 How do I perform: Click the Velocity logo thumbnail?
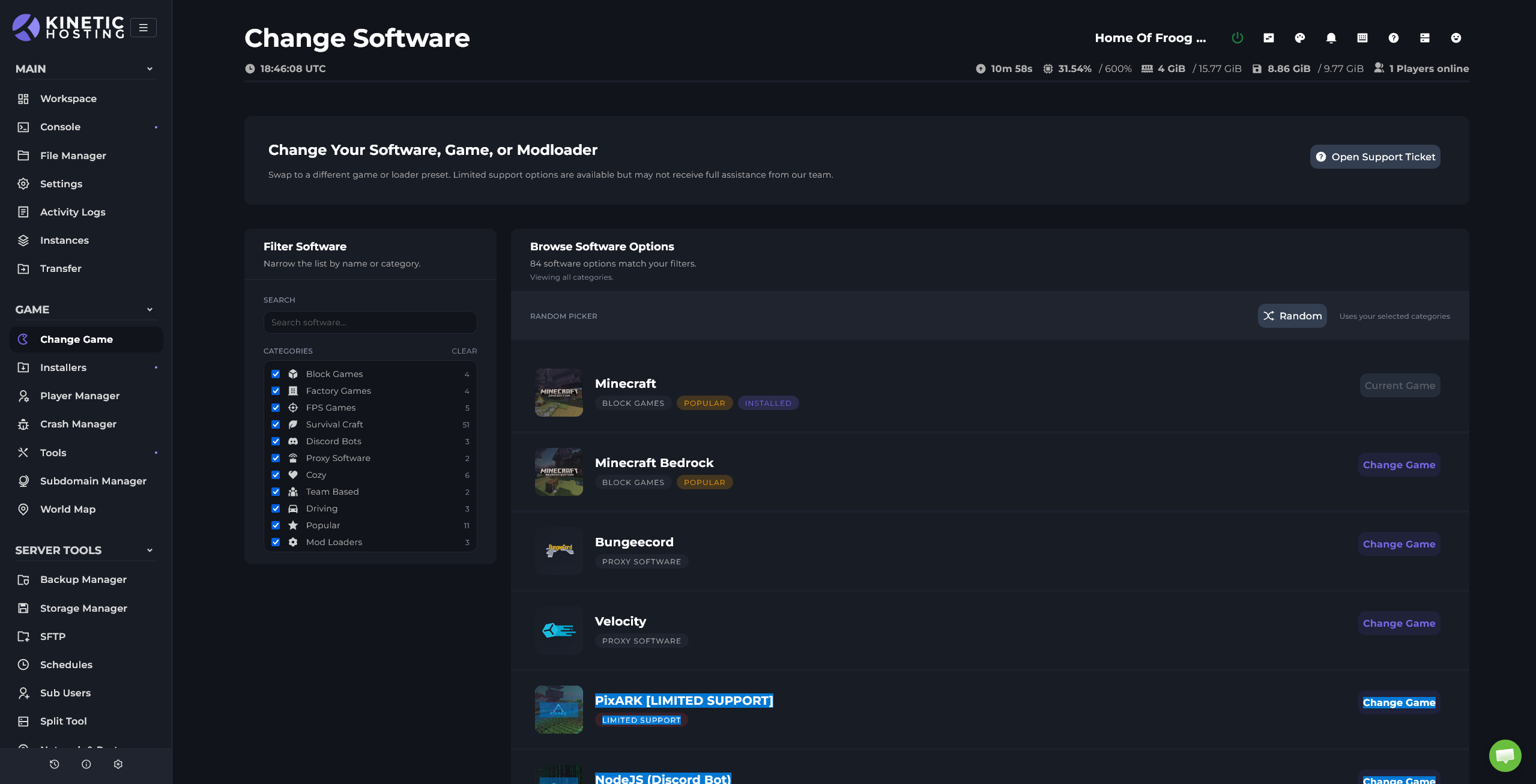pos(558,630)
